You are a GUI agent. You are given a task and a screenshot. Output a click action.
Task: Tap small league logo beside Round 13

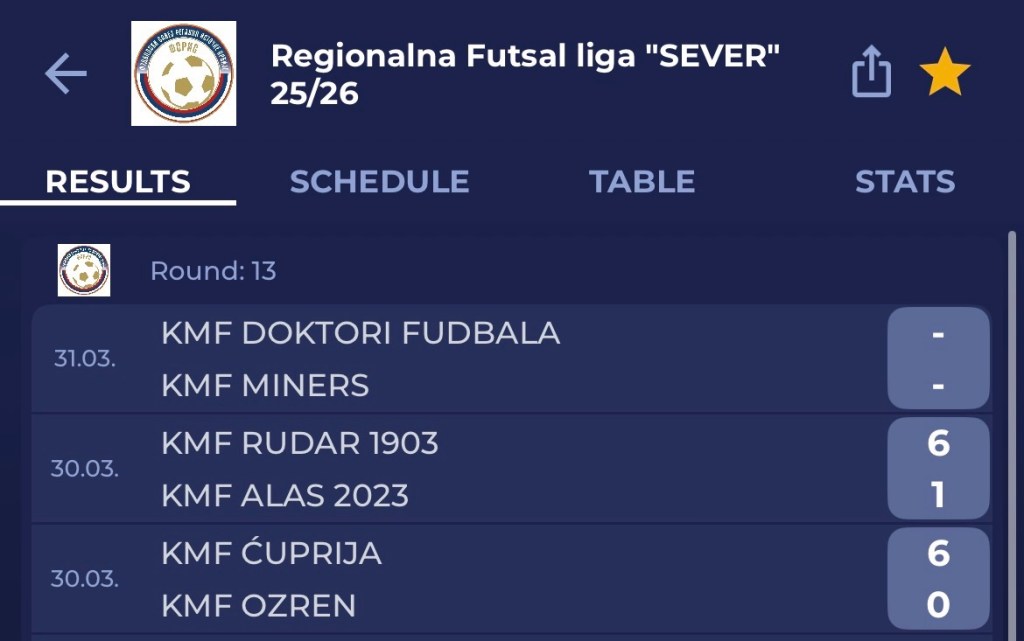84,270
